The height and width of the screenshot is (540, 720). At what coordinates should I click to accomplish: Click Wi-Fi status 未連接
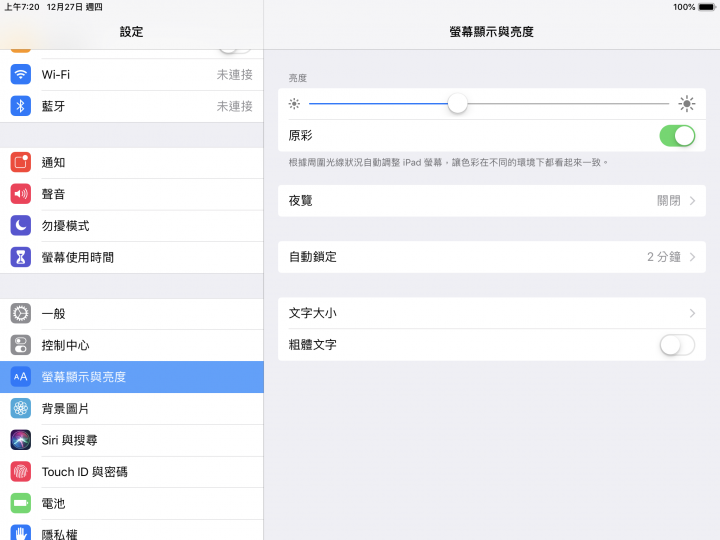point(235,74)
